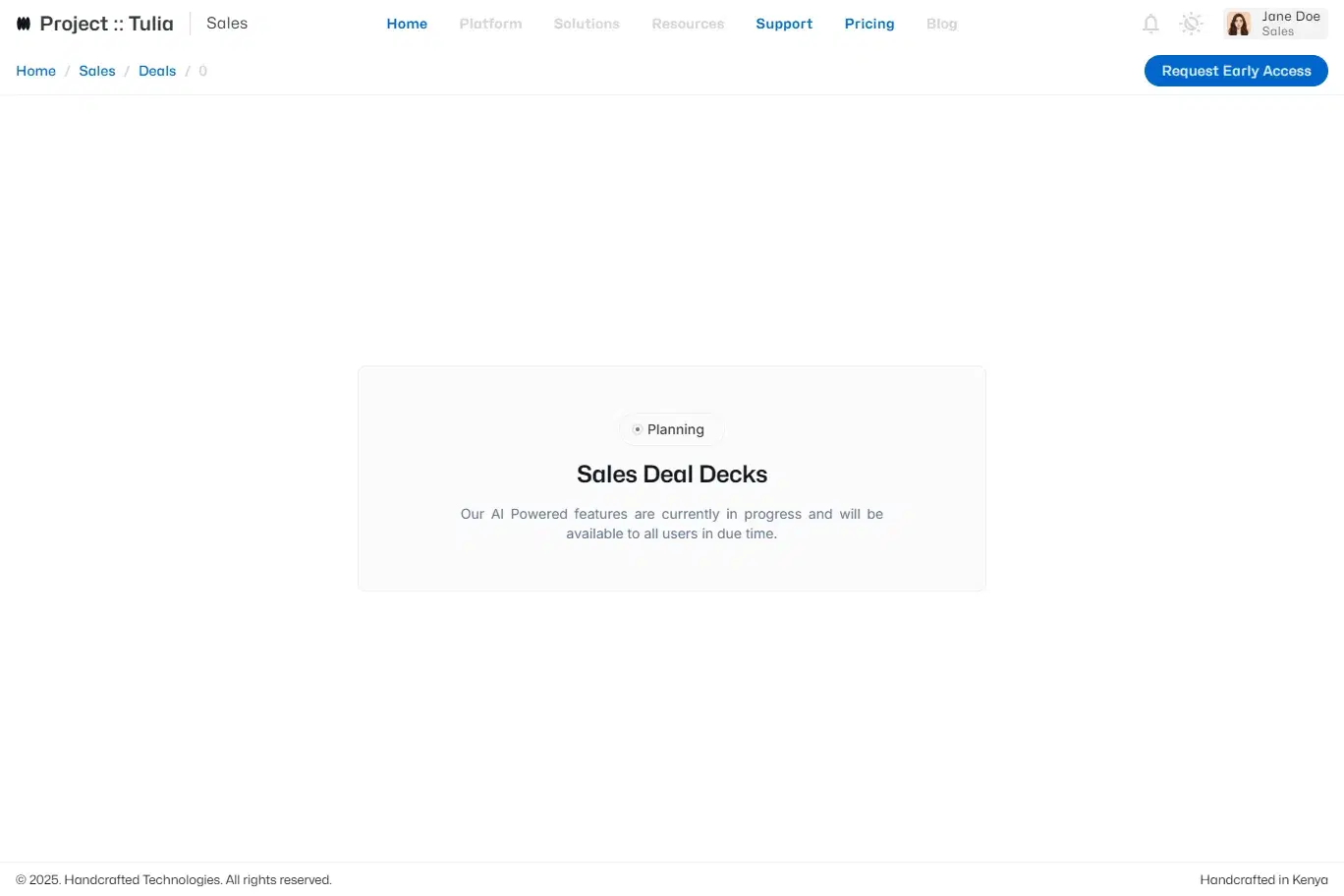This screenshot has height=896, width=1344.
Task: Open the Pricing page
Action: pyautogui.click(x=868, y=24)
